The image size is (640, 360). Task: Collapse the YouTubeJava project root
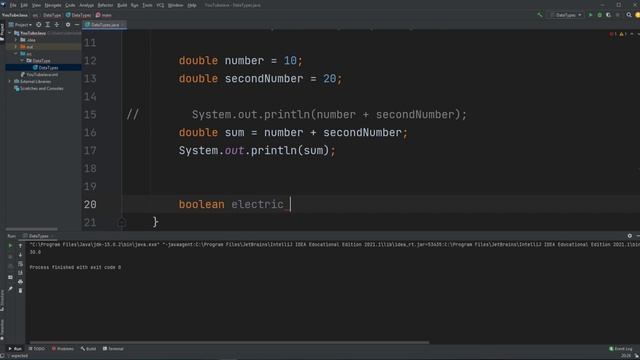click(x=10, y=33)
